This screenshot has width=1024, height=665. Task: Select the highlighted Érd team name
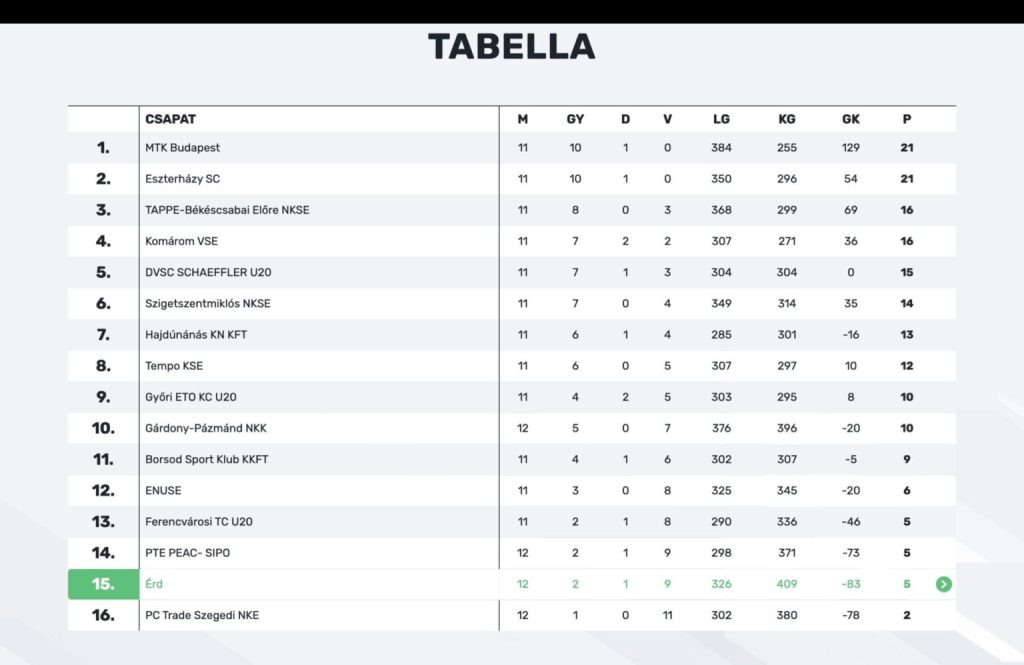pos(154,584)
